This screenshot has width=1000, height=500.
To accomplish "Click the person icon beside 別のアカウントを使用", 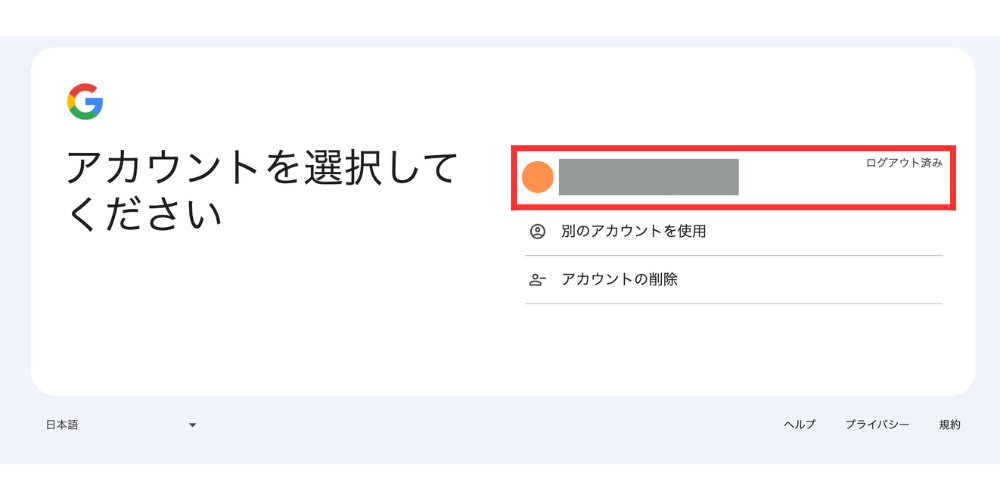I will [537, 231].
